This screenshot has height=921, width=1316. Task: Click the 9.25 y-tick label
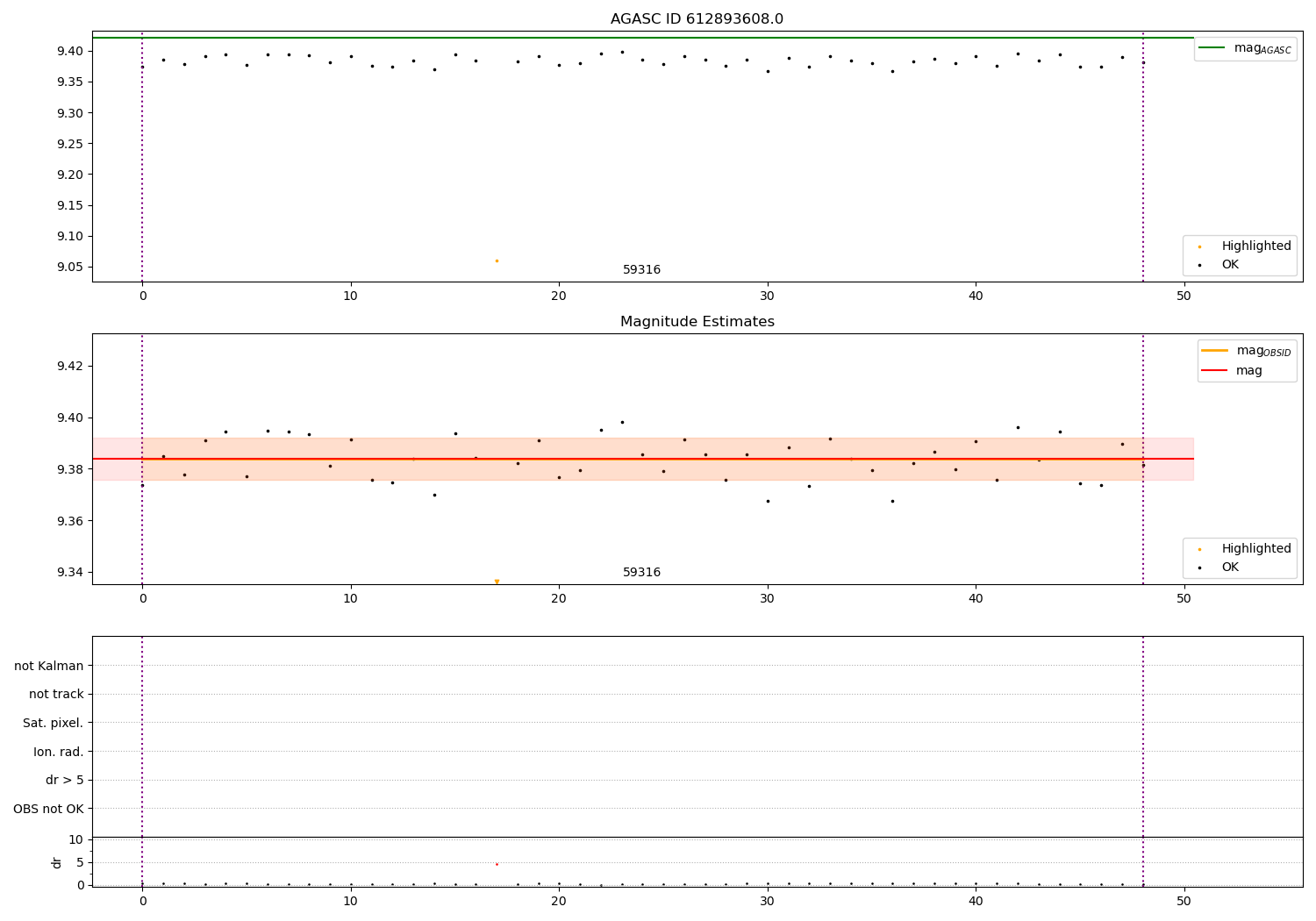[68, 144]
